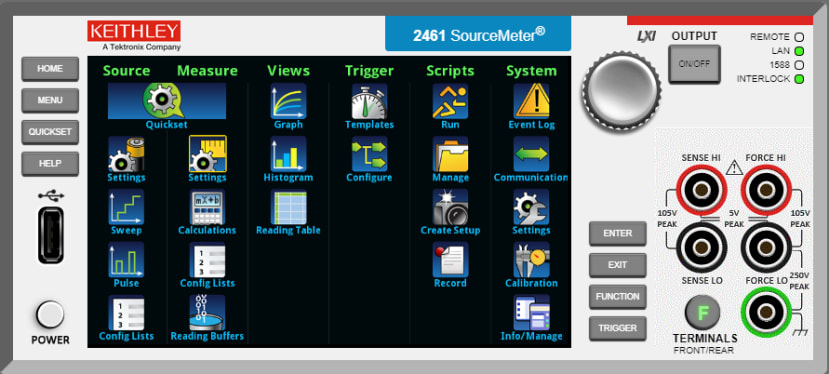The image size is (829, 374).
Task: Open the Quickset menu icon
Action: (167, 101)
